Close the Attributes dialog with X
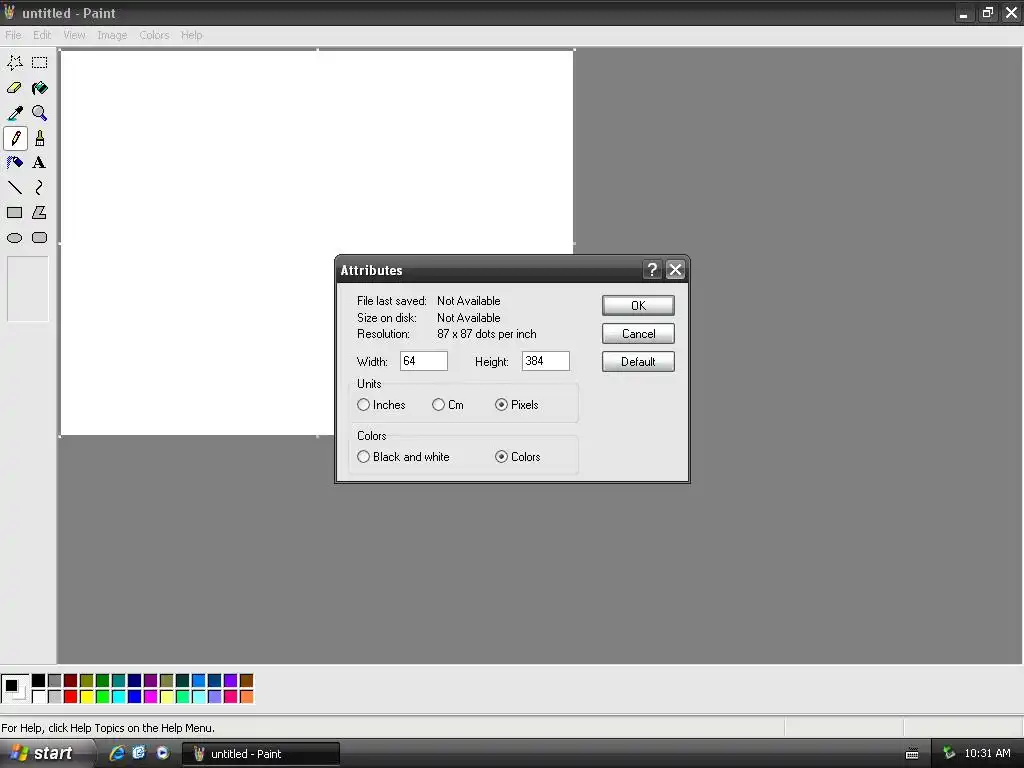 [x=675, y=270]
